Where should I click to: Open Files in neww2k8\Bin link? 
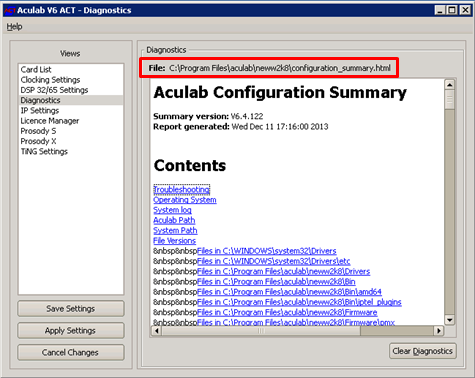pyautogui.click(x=276, y=282)
